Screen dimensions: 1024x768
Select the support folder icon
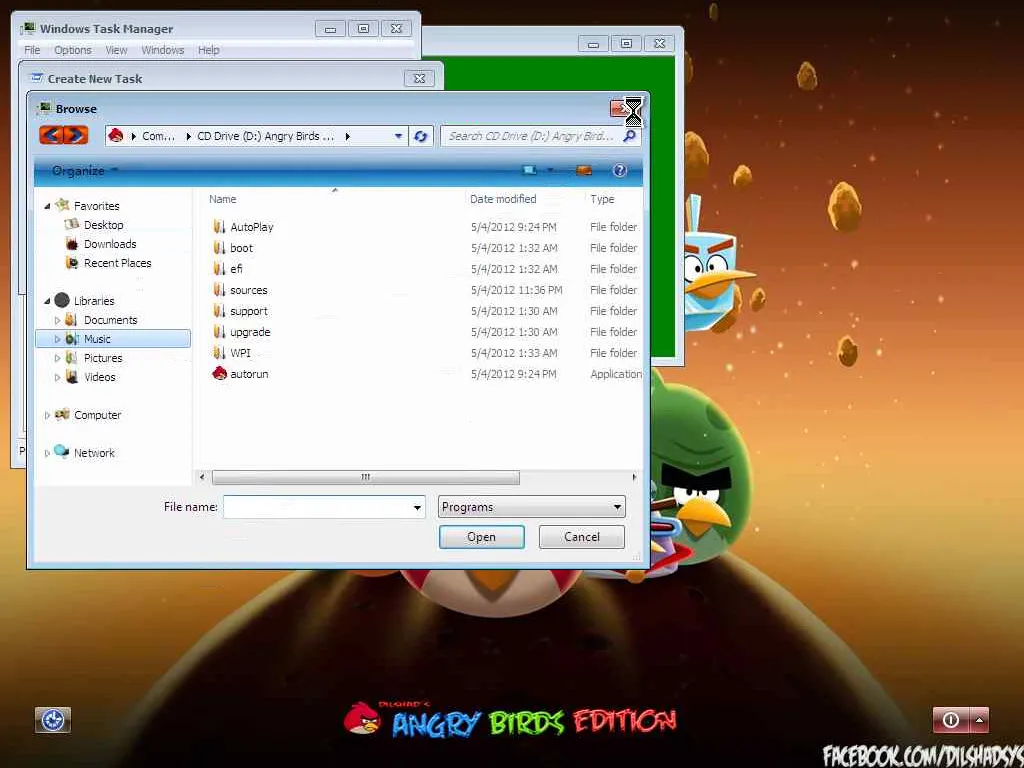(219, 311)
